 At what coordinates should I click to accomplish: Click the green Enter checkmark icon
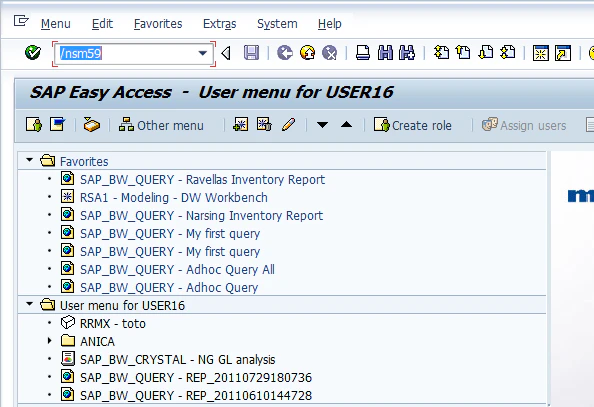[33, 53]
